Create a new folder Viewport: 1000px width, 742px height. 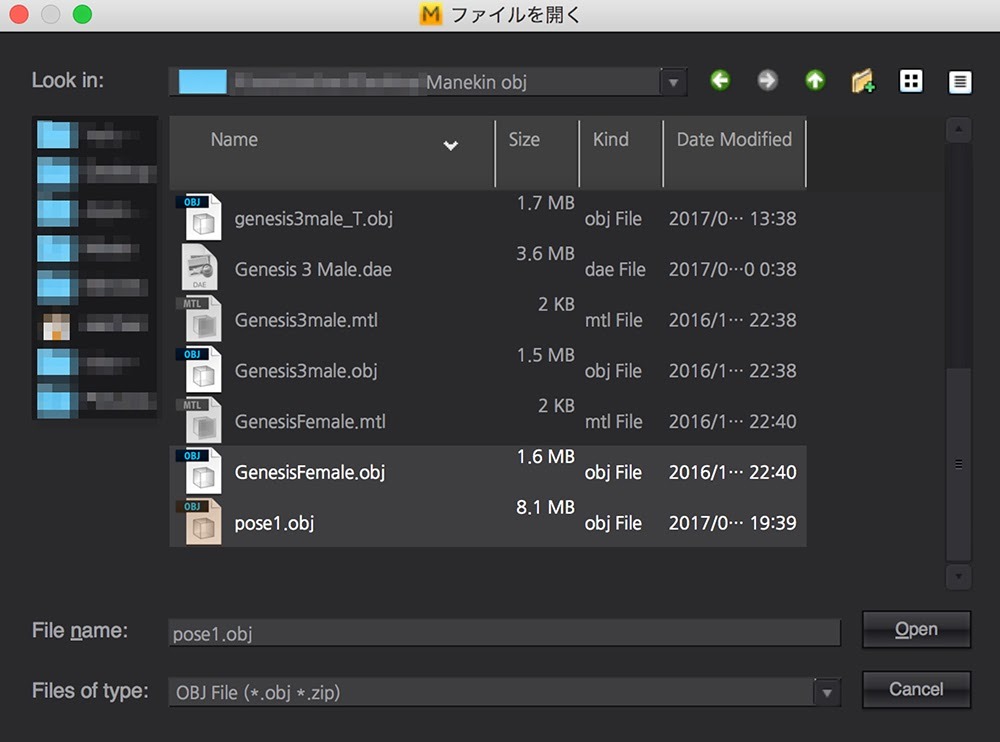coord(863,81)
